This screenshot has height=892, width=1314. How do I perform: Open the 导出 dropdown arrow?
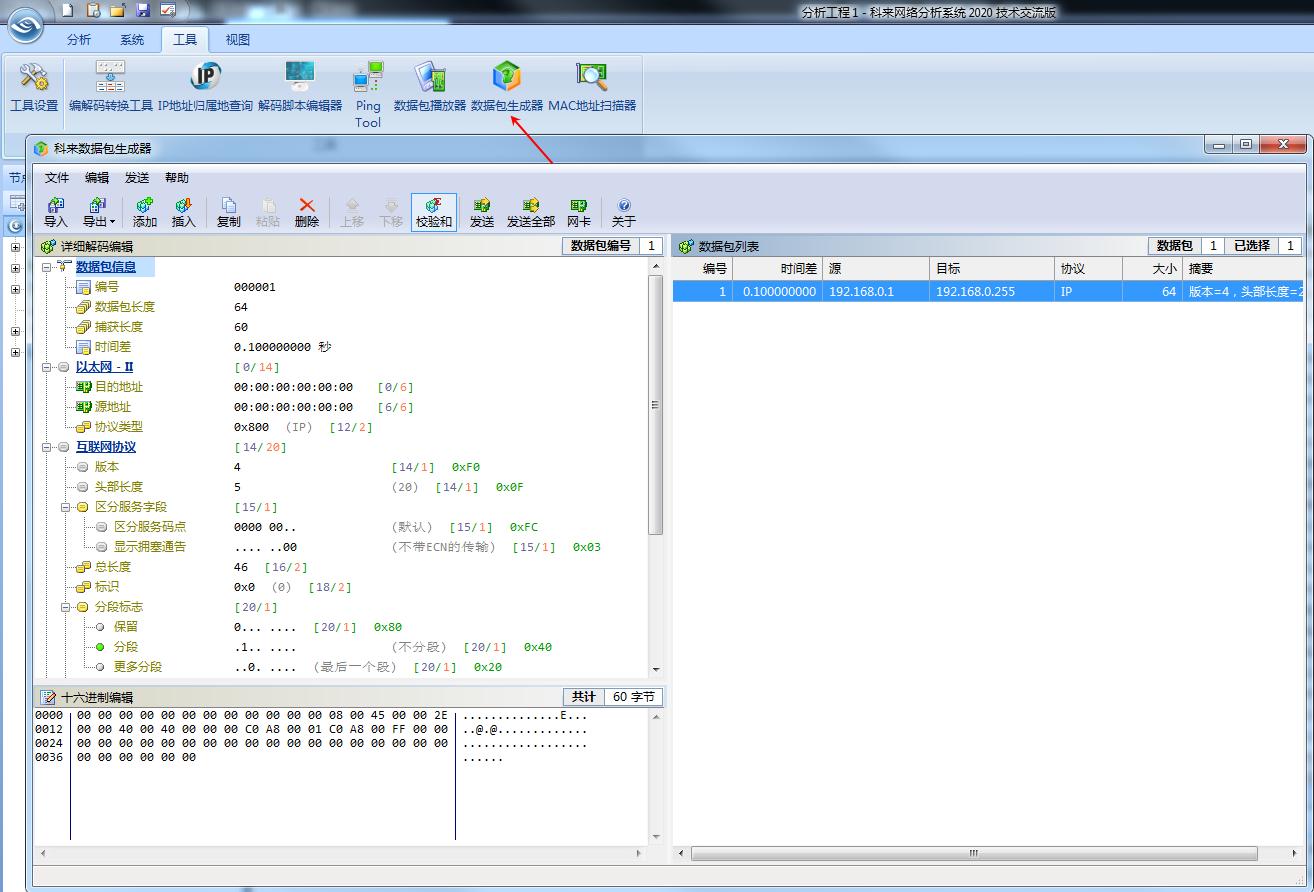[112, 221]
